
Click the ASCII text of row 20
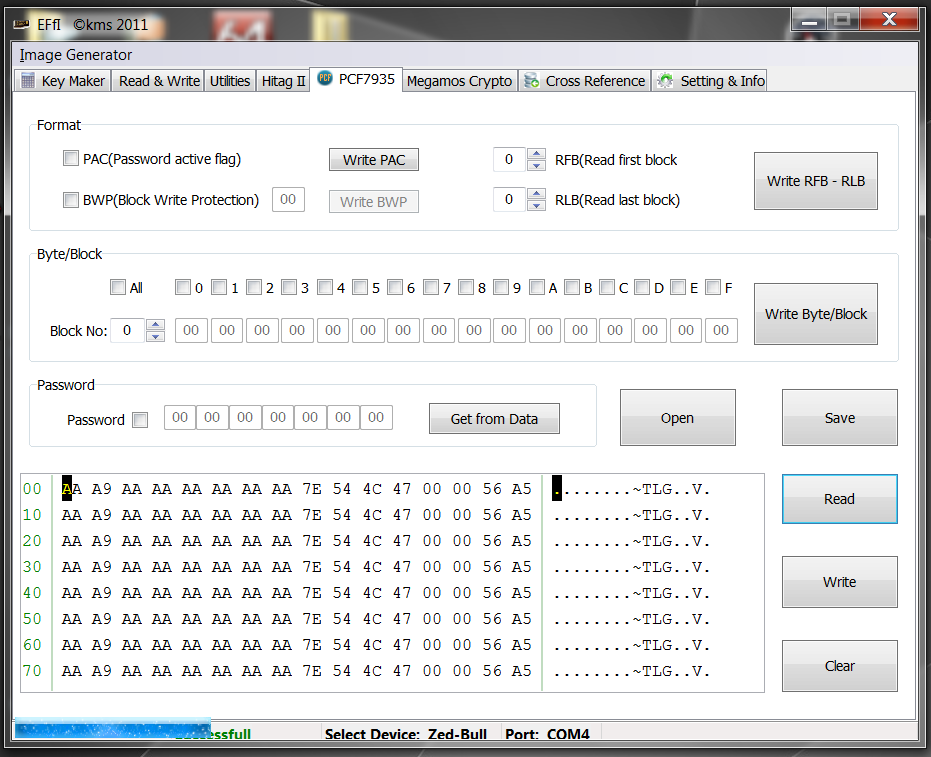(632, 541)
